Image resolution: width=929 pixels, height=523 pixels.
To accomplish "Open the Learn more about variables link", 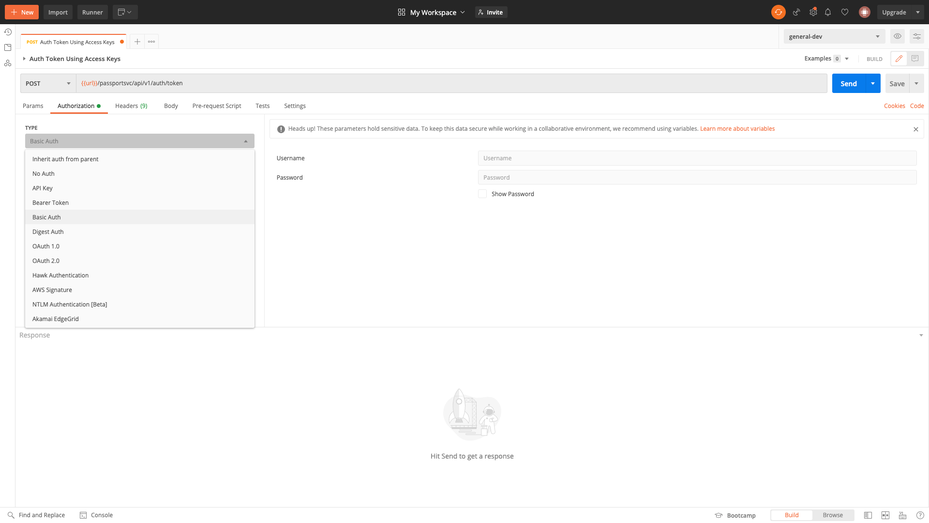I will tap(737, 129).
